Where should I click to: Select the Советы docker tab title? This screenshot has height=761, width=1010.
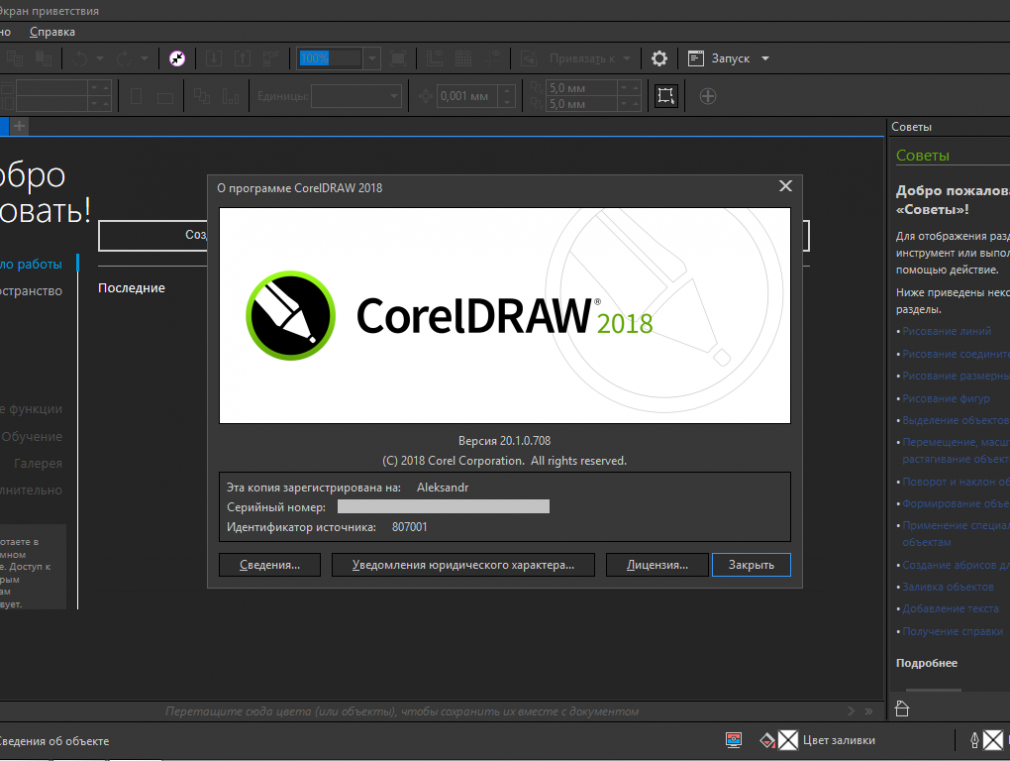[911, 127]
